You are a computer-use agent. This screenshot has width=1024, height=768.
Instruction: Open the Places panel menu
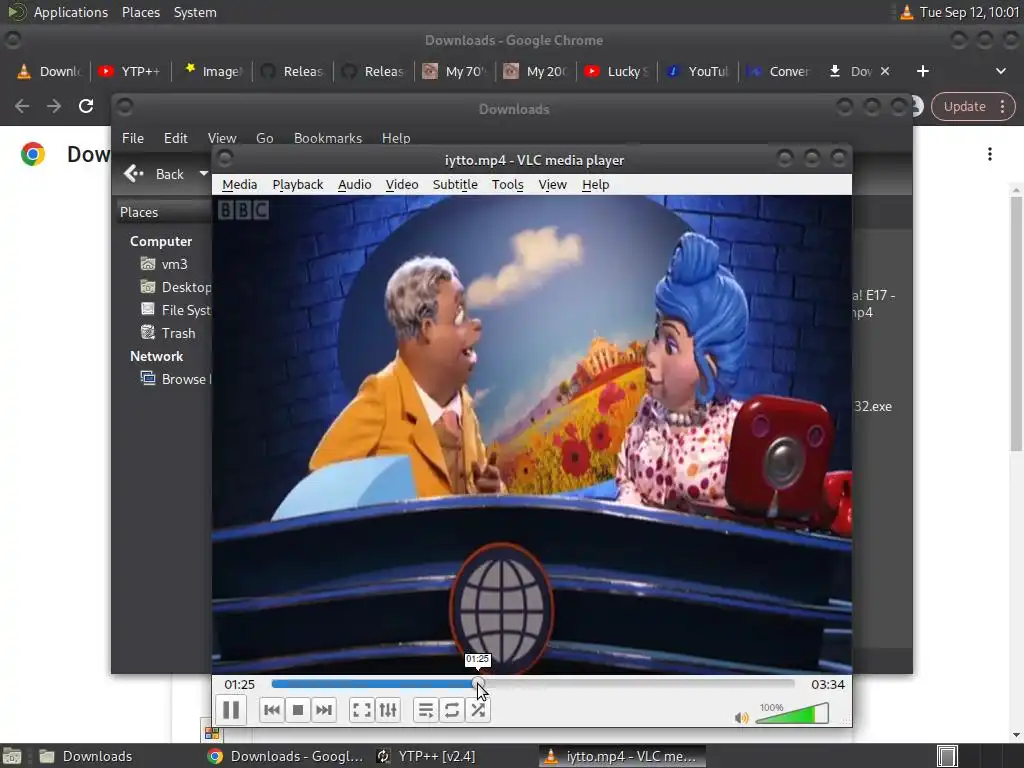click(x=140, y=12)
